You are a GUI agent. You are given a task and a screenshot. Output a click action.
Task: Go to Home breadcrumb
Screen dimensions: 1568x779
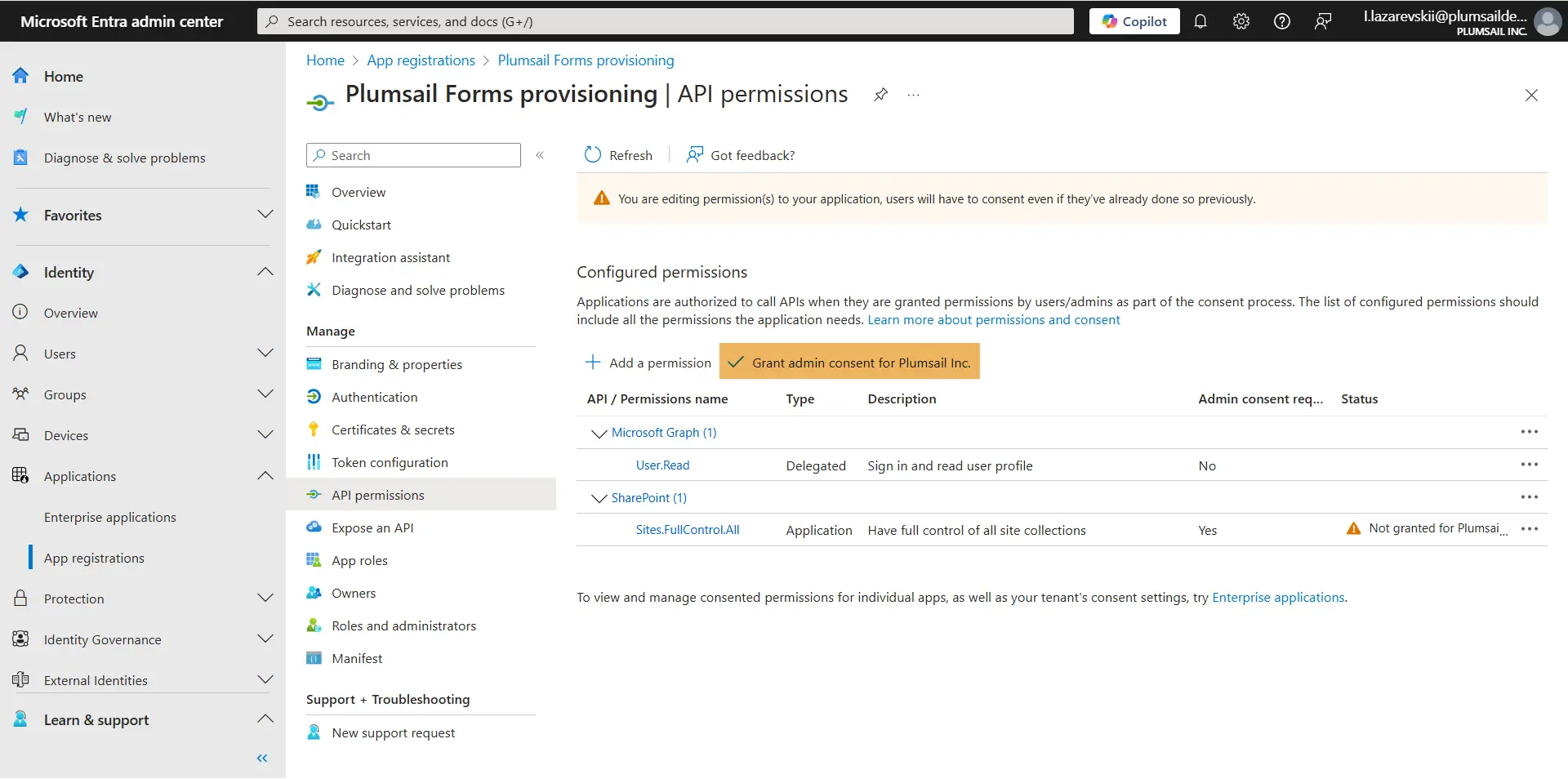(x=325, y=60)
